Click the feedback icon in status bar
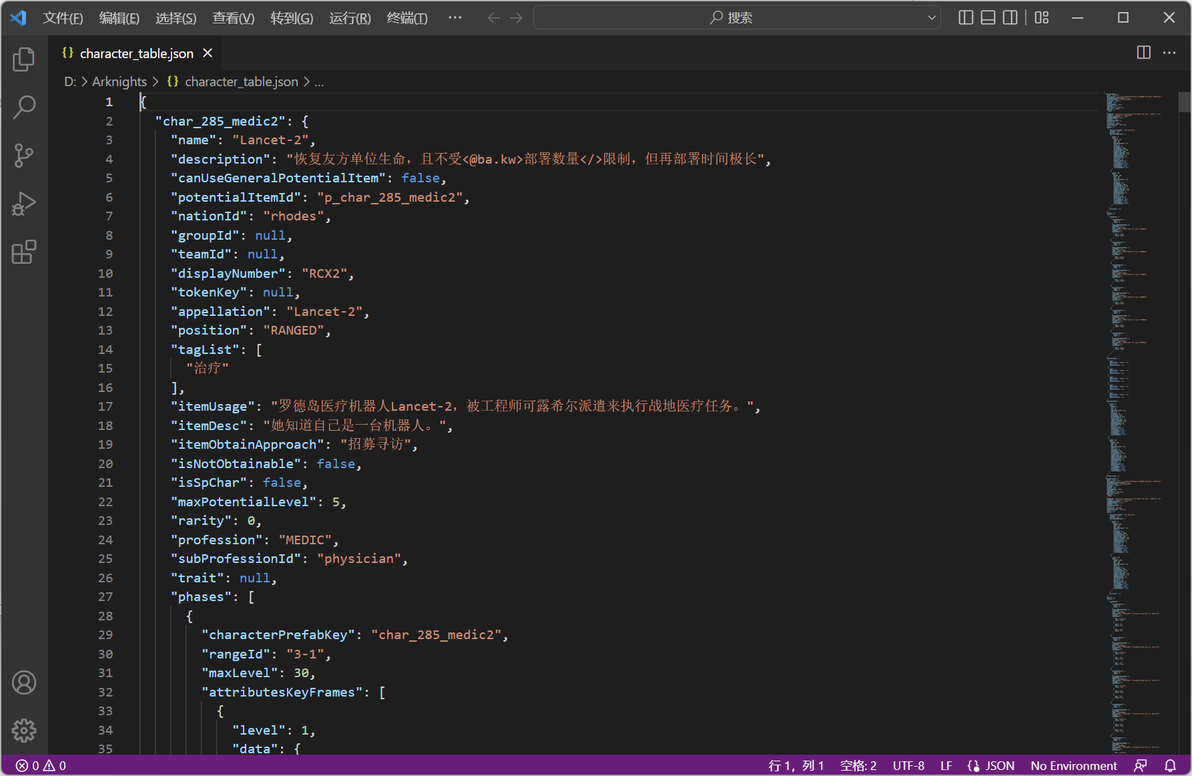 (1140, 765)
